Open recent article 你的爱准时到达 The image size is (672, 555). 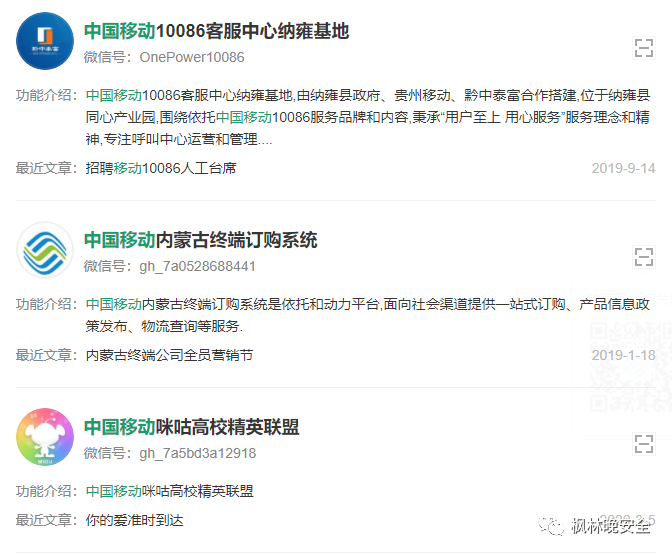[x=135, y=520]
